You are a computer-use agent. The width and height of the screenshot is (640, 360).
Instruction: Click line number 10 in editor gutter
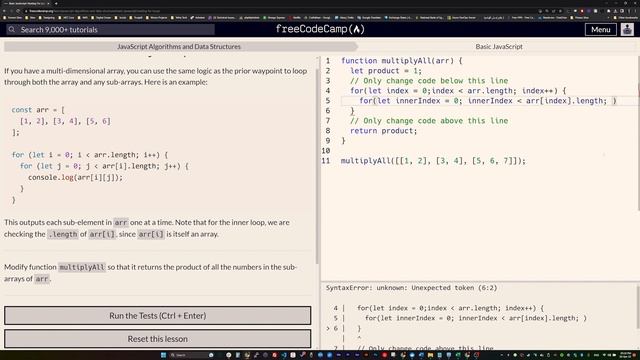tap(326, 151)
